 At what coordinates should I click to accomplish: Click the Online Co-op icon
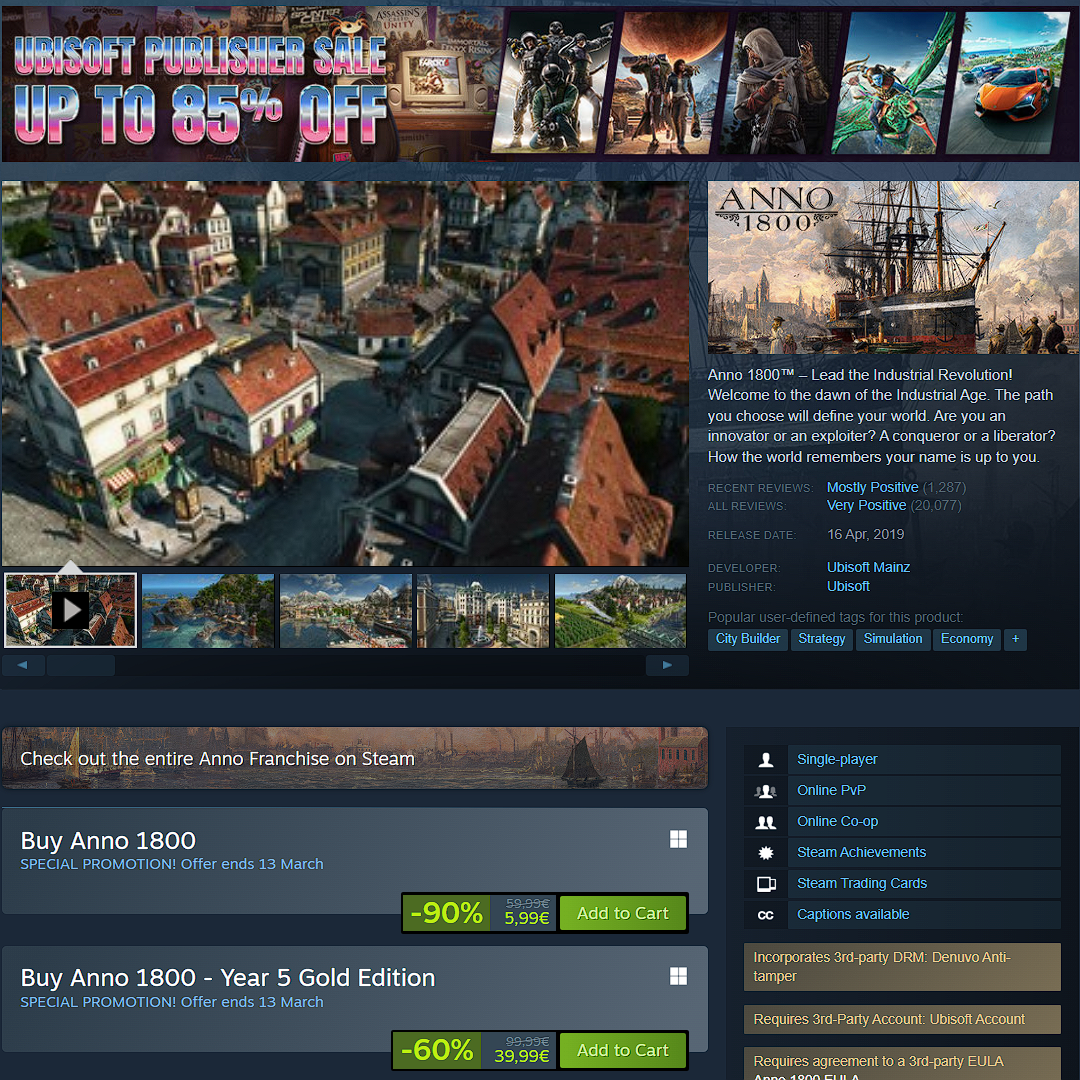point(765,822)
